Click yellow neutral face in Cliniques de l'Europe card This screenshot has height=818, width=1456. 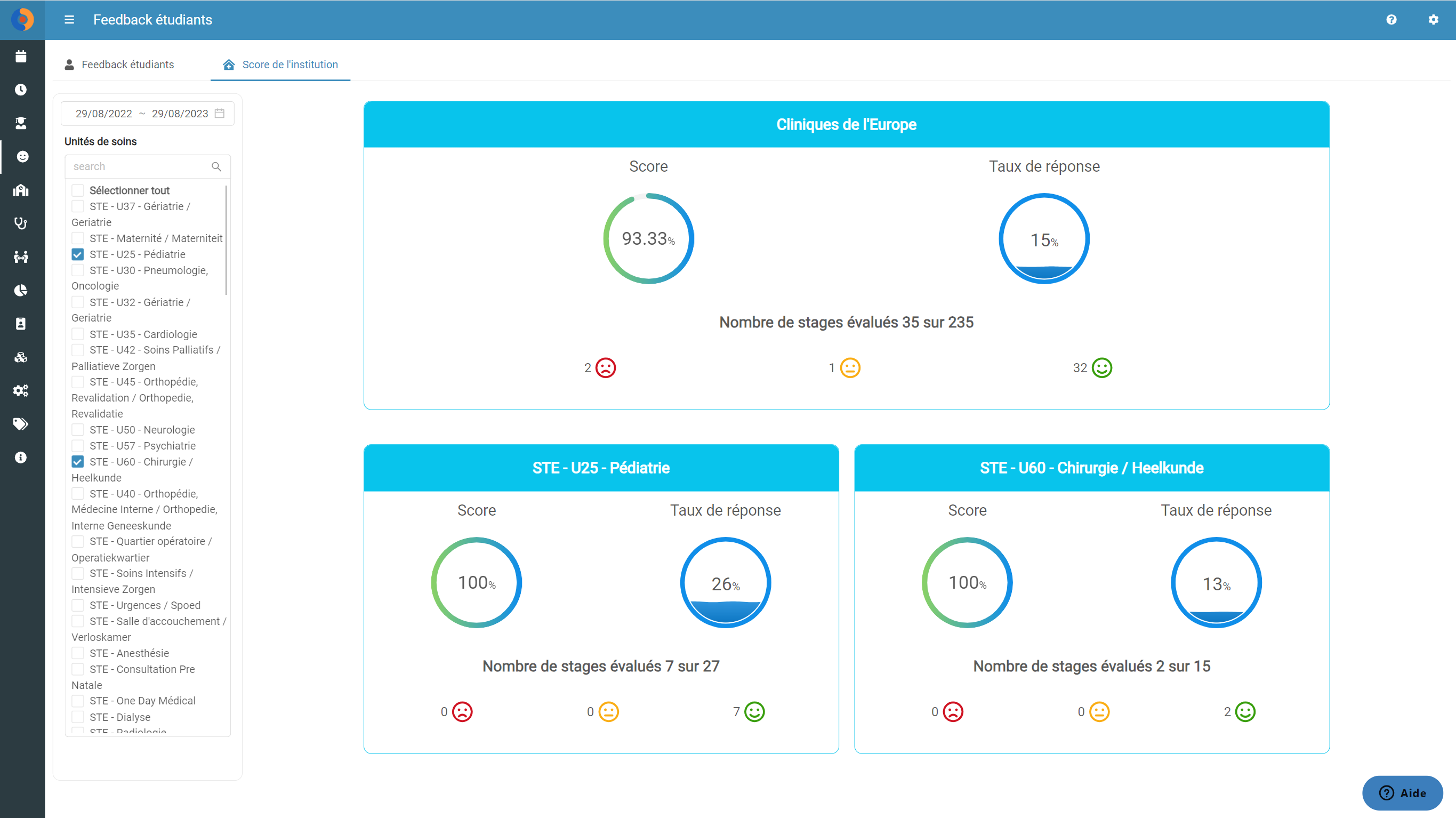tap(850, 367)
